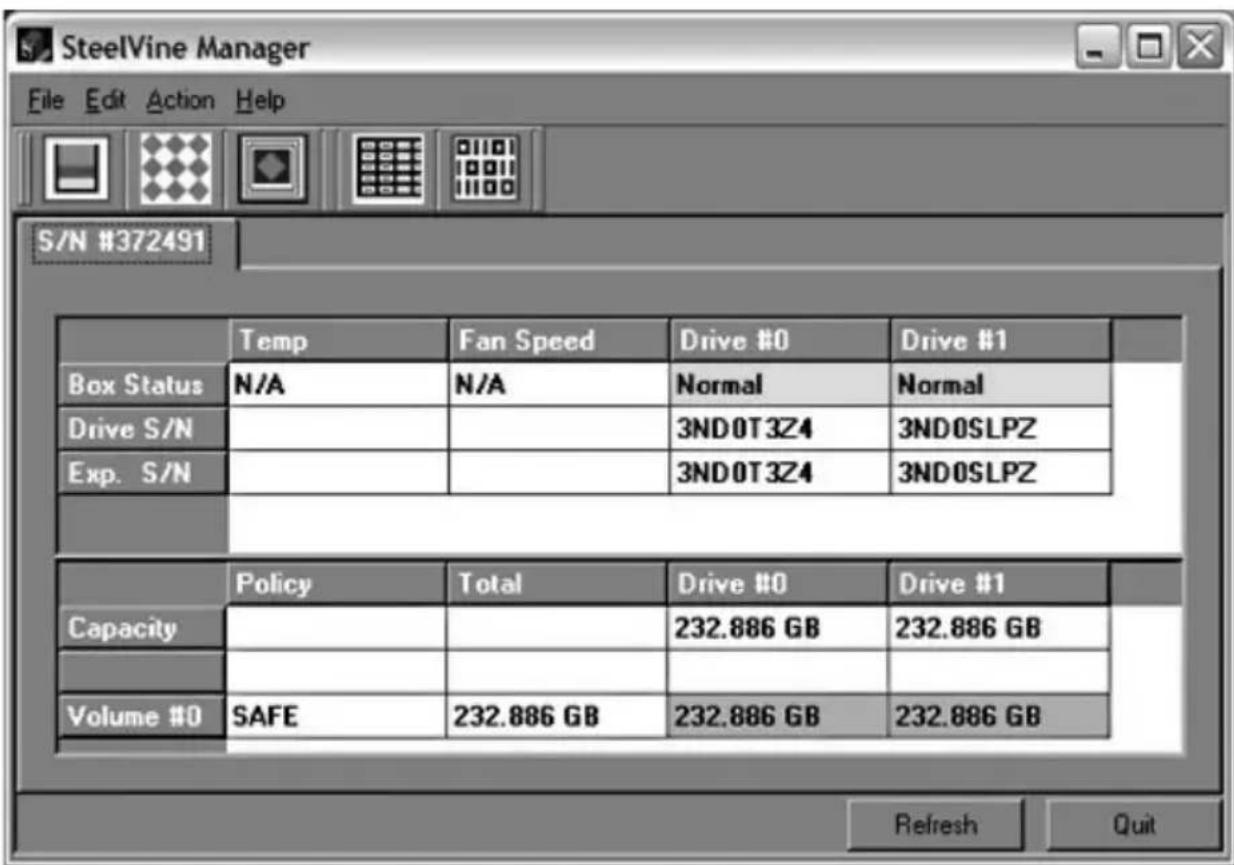Click Volume #0 Drive #1 232.886 GB cell

[998, 716]
